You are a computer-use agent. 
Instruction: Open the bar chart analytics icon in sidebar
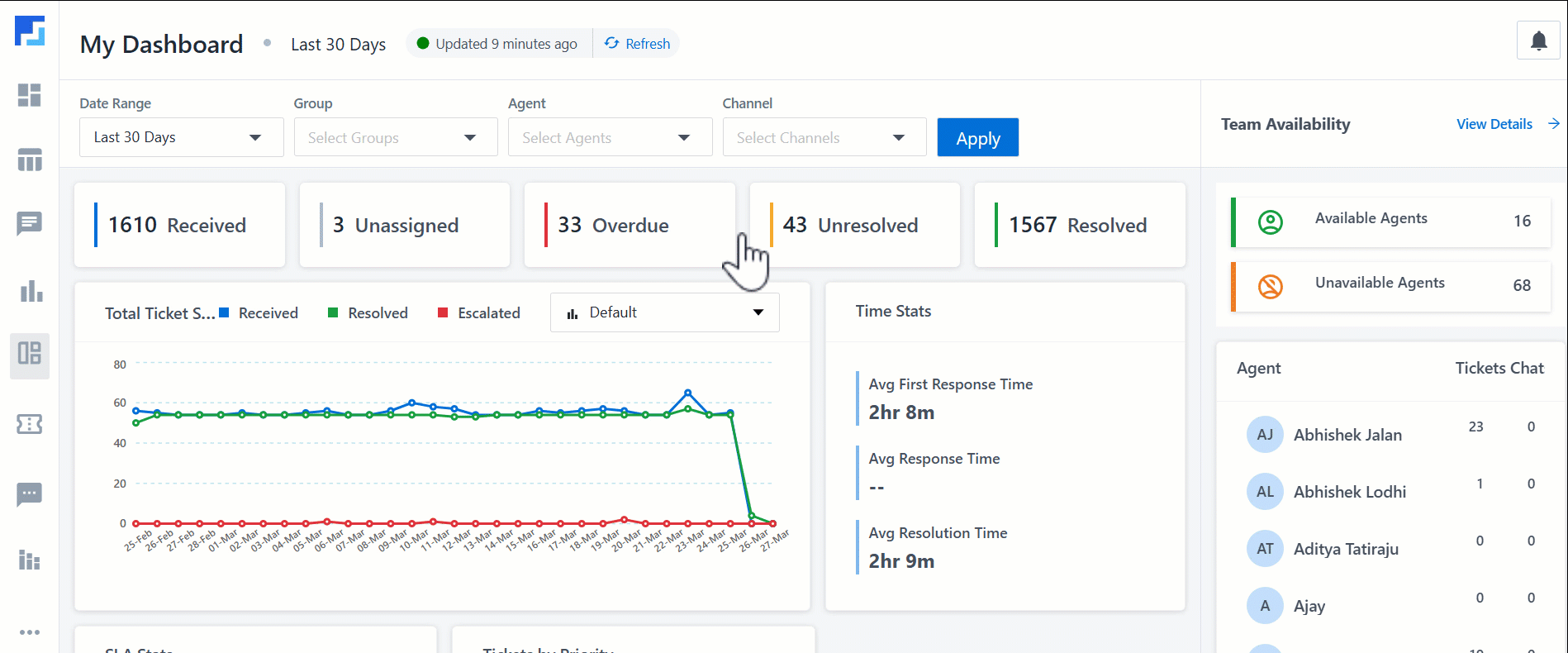pos(30,291)
